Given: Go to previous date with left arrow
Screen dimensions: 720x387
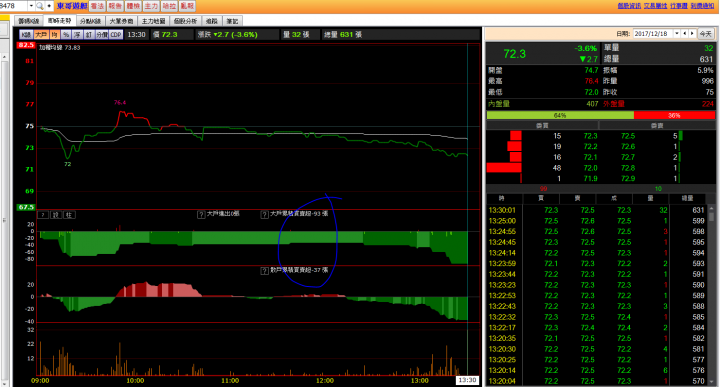Looking at the screenshot, I should coord(685,34).
